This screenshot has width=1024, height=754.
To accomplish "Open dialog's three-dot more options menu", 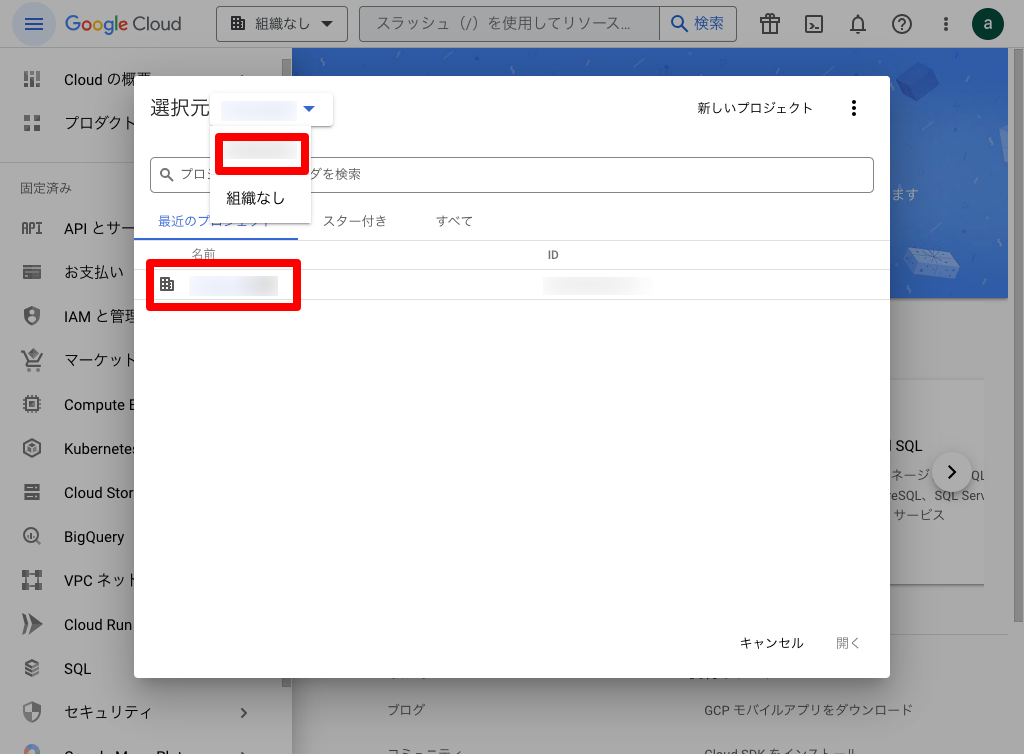I will click(853, 108).
